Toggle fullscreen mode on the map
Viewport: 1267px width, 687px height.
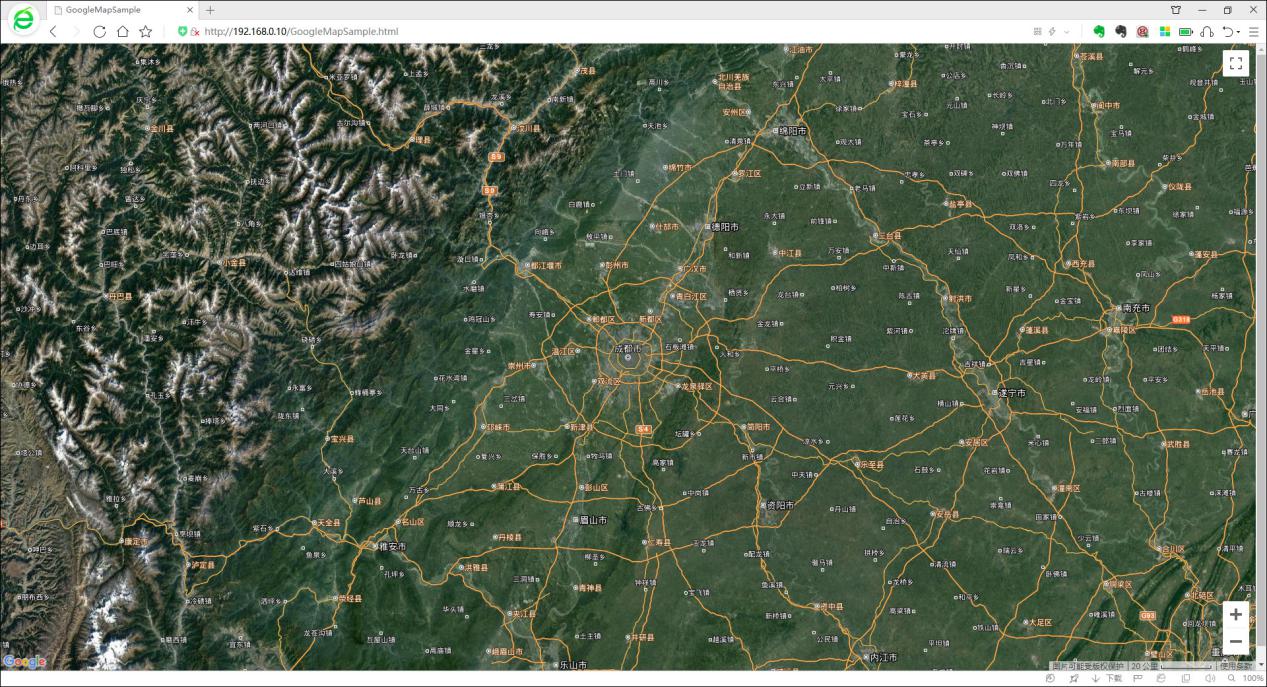[1236, 63]
